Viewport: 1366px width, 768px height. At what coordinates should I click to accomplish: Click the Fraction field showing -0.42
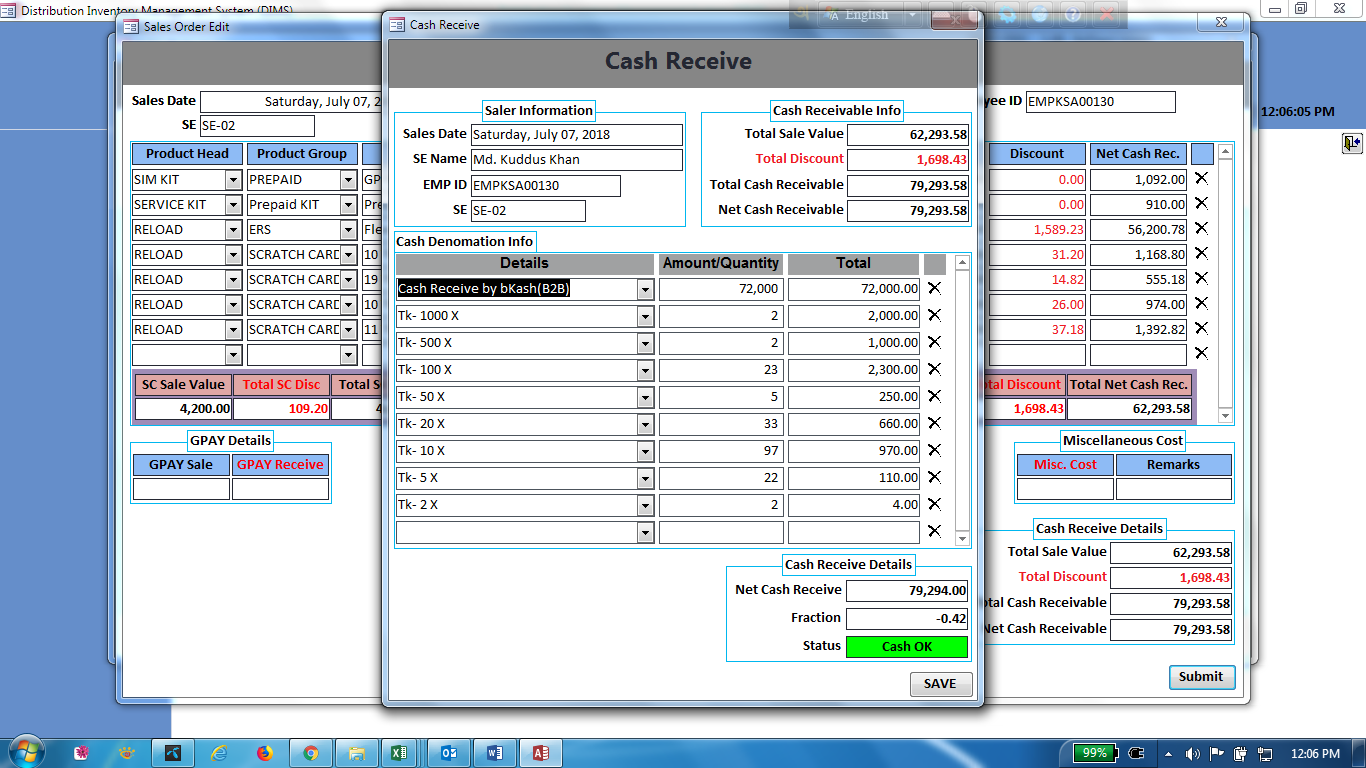click(x=907, y=619)
